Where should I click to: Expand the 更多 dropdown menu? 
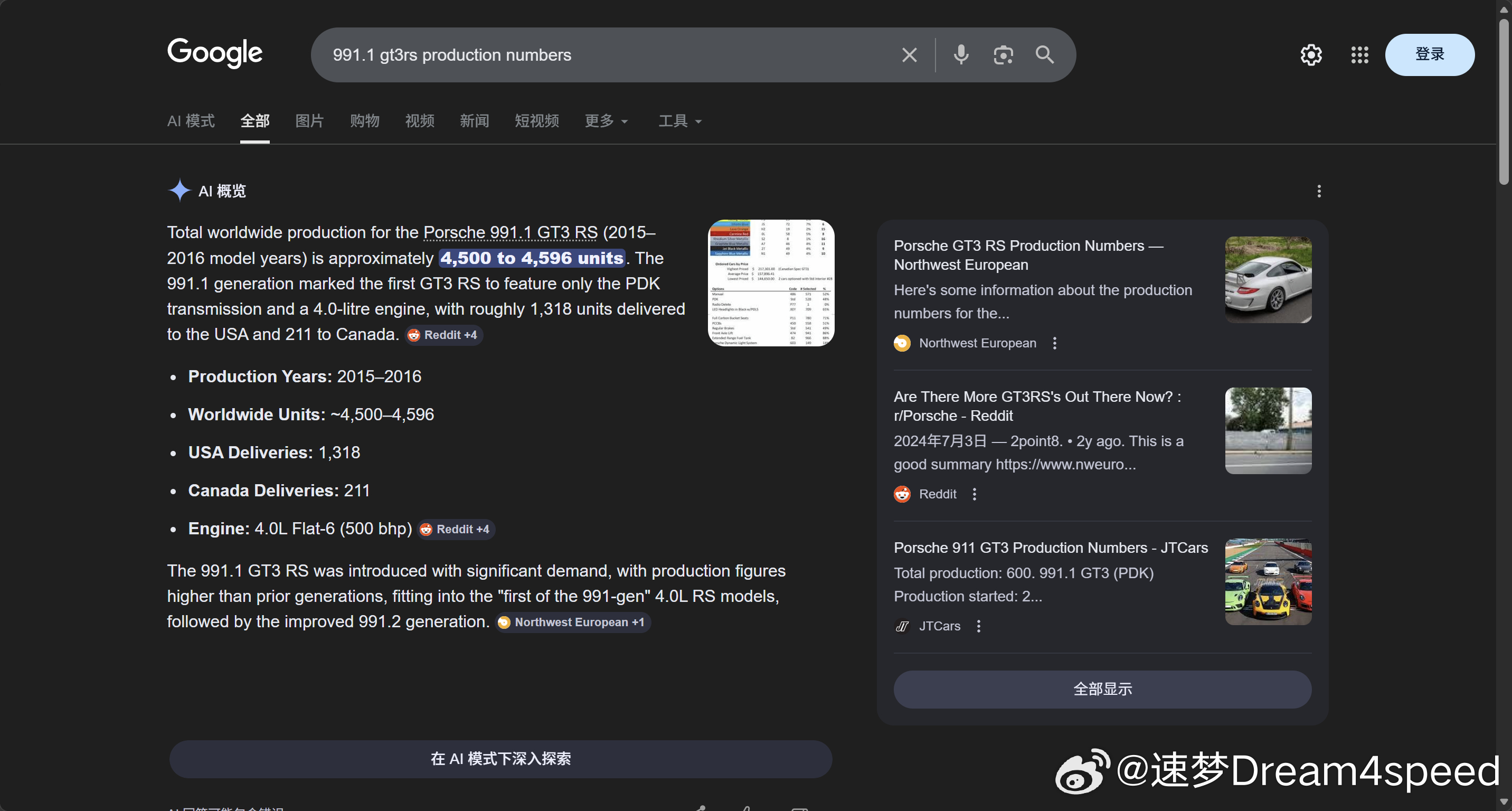tap(606, 121)
